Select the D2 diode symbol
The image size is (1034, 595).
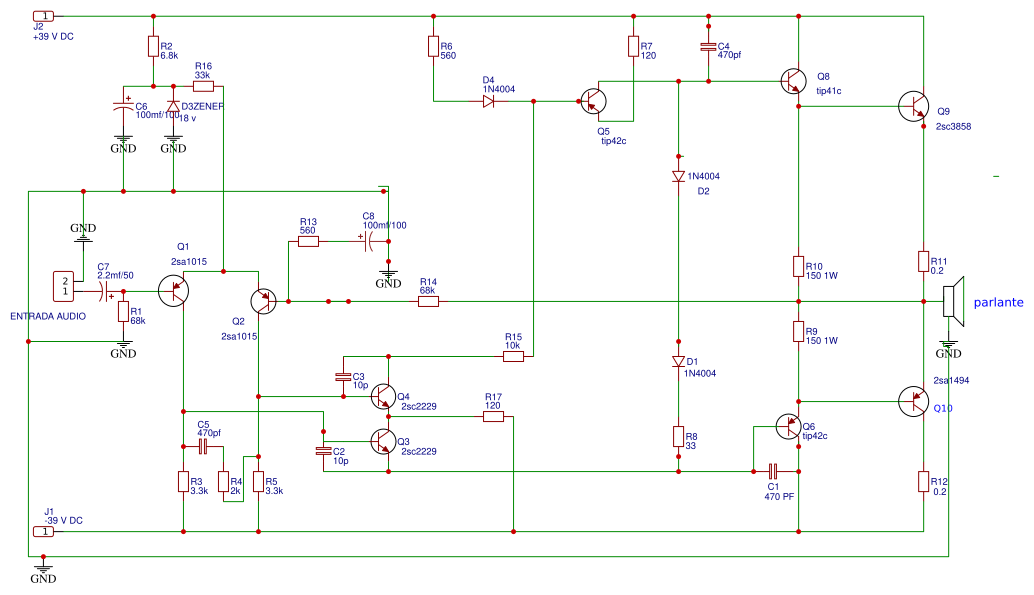(679, 176)
